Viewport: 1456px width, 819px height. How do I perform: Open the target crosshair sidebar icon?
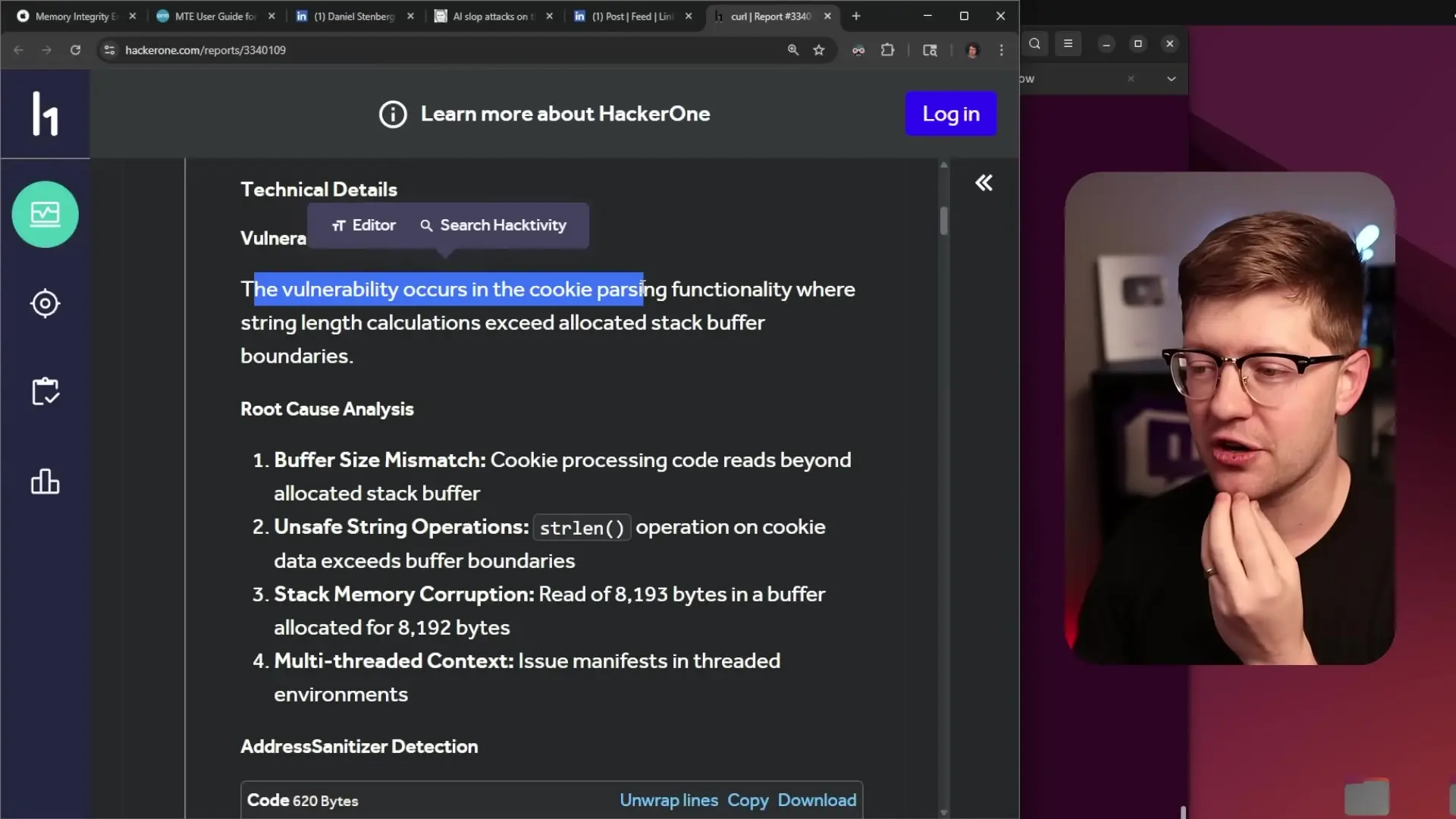45,303
